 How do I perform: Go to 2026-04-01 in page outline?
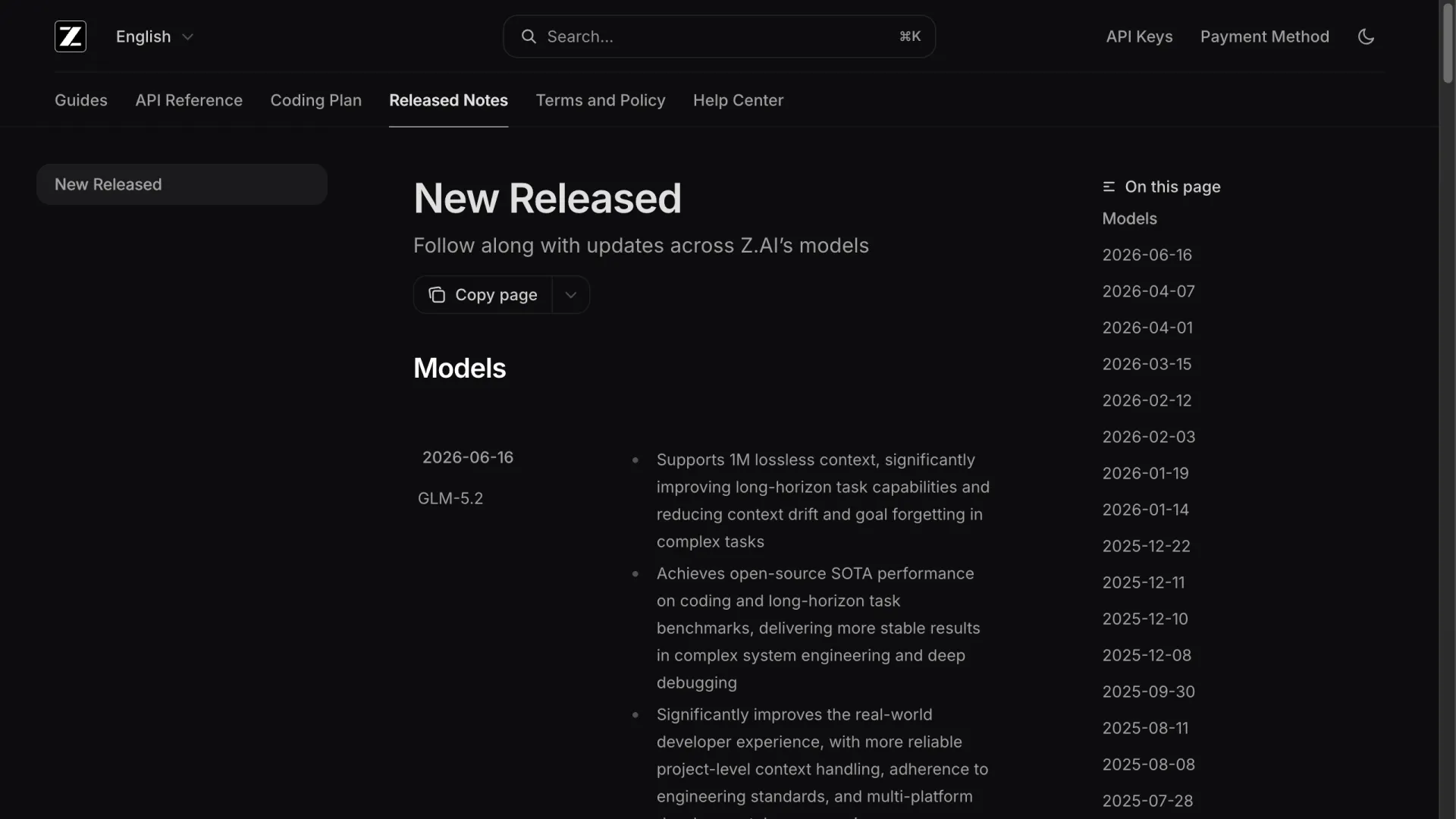pyautogui.click(x=1148, y=328)
